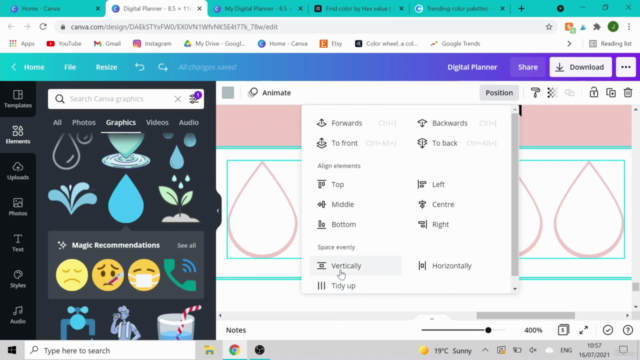Open the help question mark icon
640x360 pixels.
coord(628,330)
